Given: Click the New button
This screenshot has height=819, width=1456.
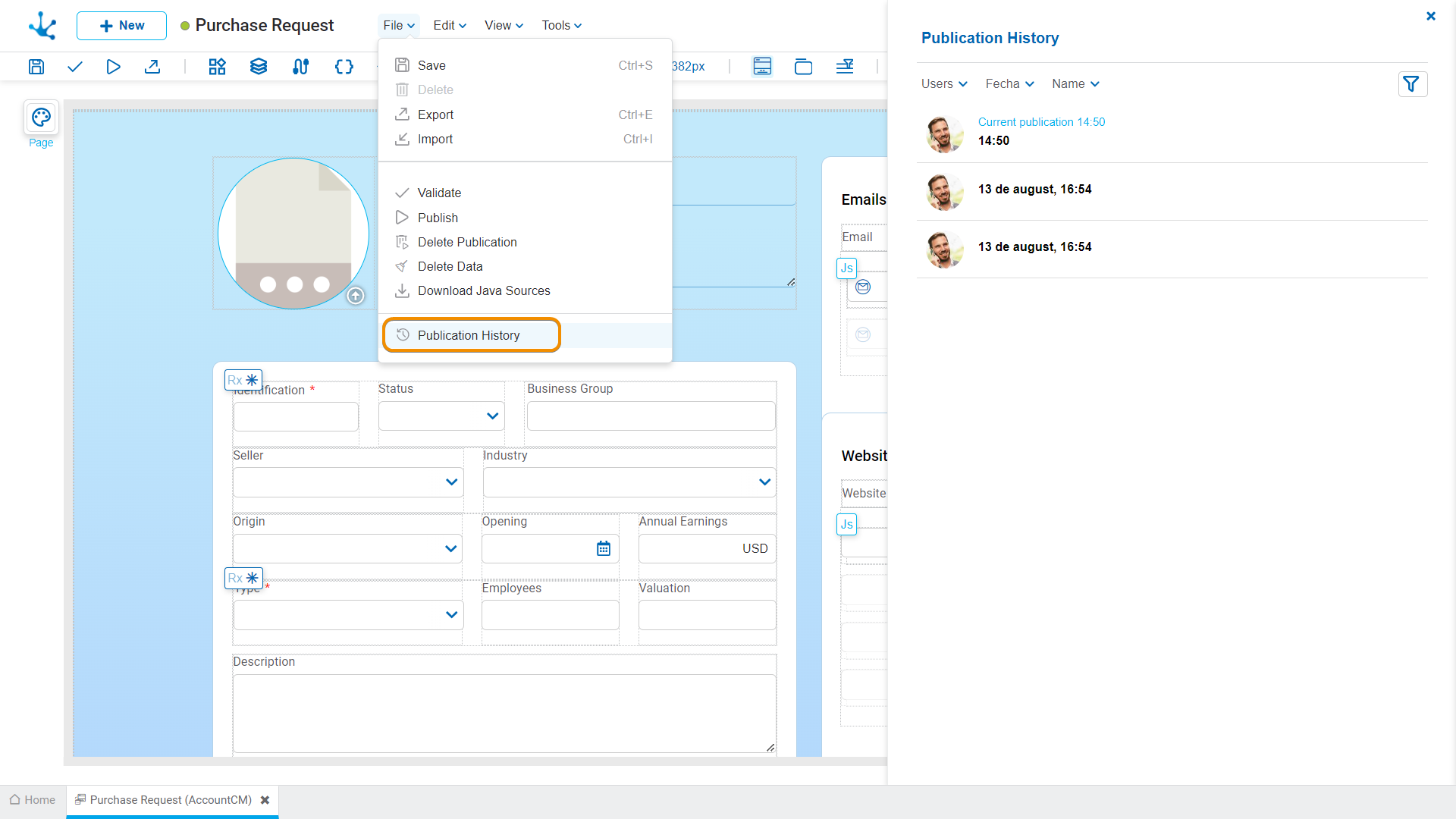Looking at the screenshot, I should tap(121, 26).
